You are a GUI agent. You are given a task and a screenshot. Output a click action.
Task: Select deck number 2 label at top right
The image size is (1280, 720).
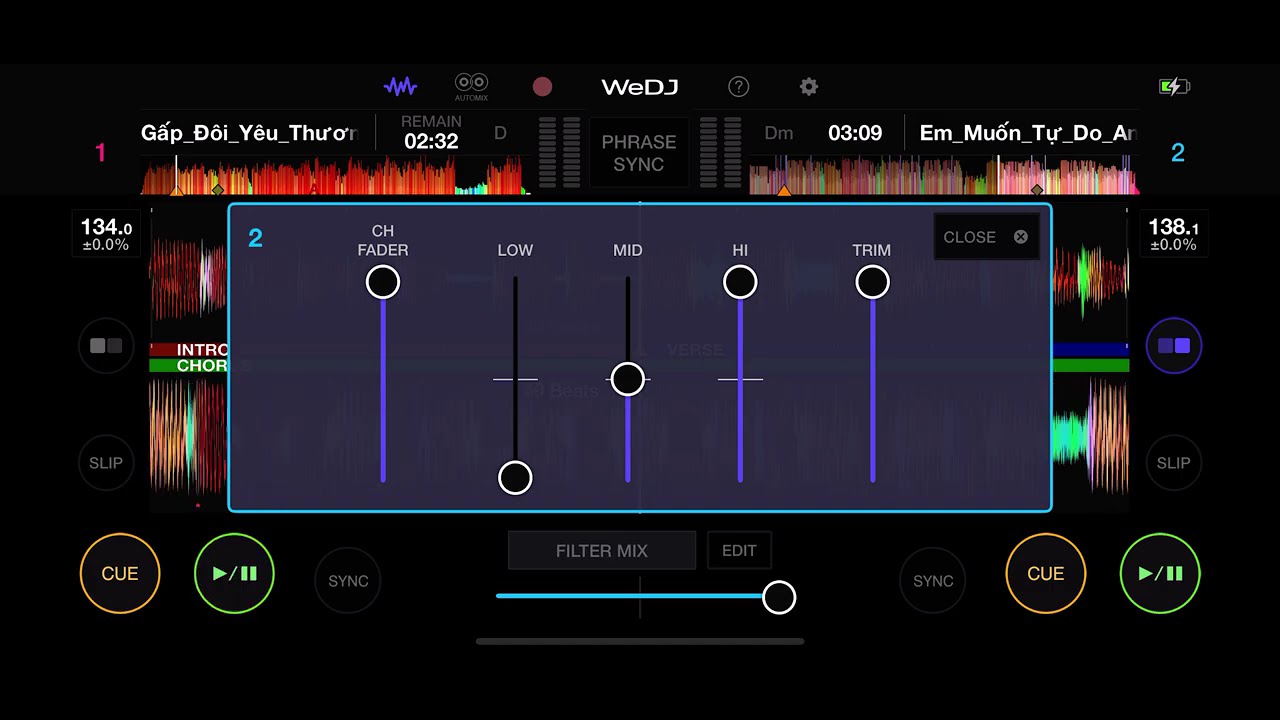[1177, 153]
